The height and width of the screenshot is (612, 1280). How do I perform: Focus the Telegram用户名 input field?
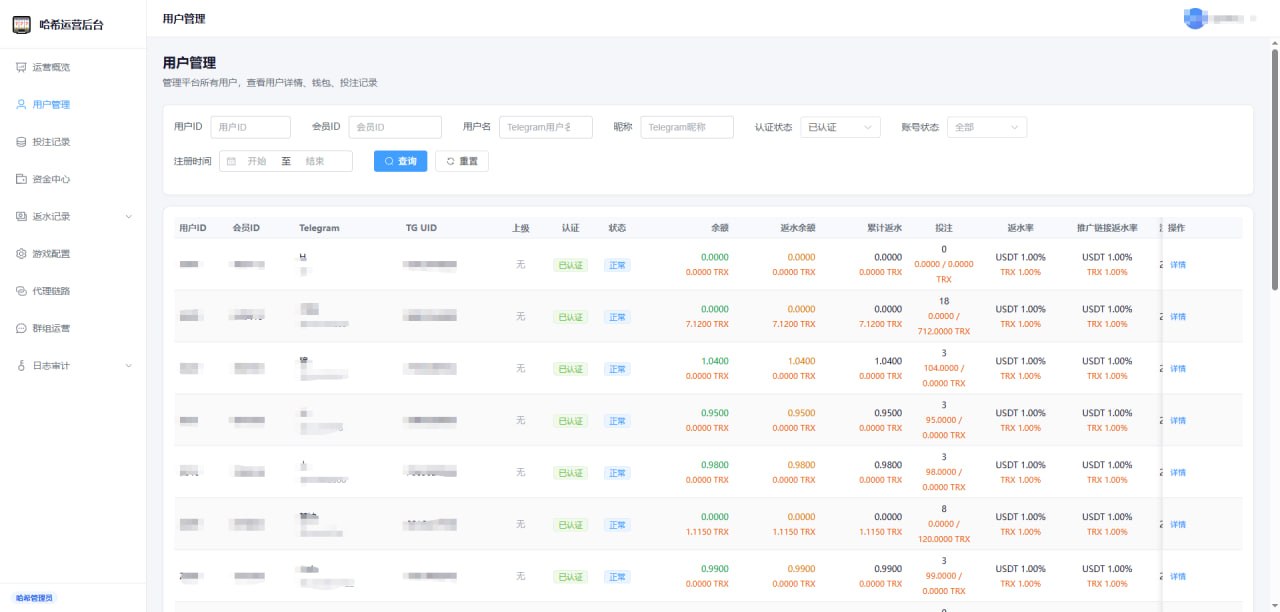click(x=546, y=127)
